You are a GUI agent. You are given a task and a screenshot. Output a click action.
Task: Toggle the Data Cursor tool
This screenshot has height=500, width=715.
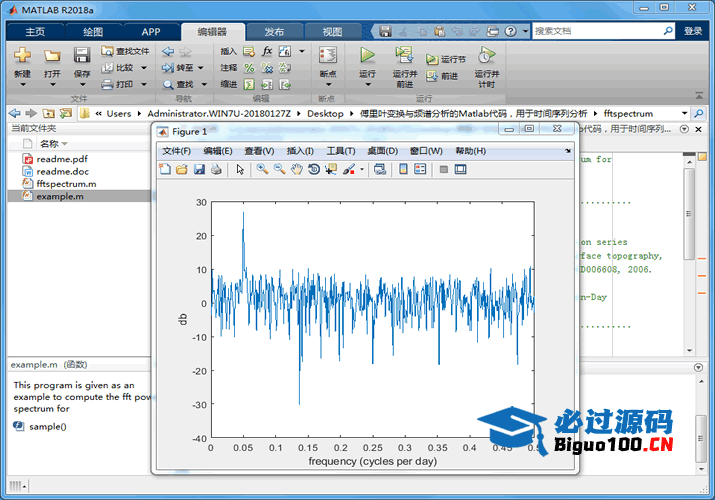[331, 170]
